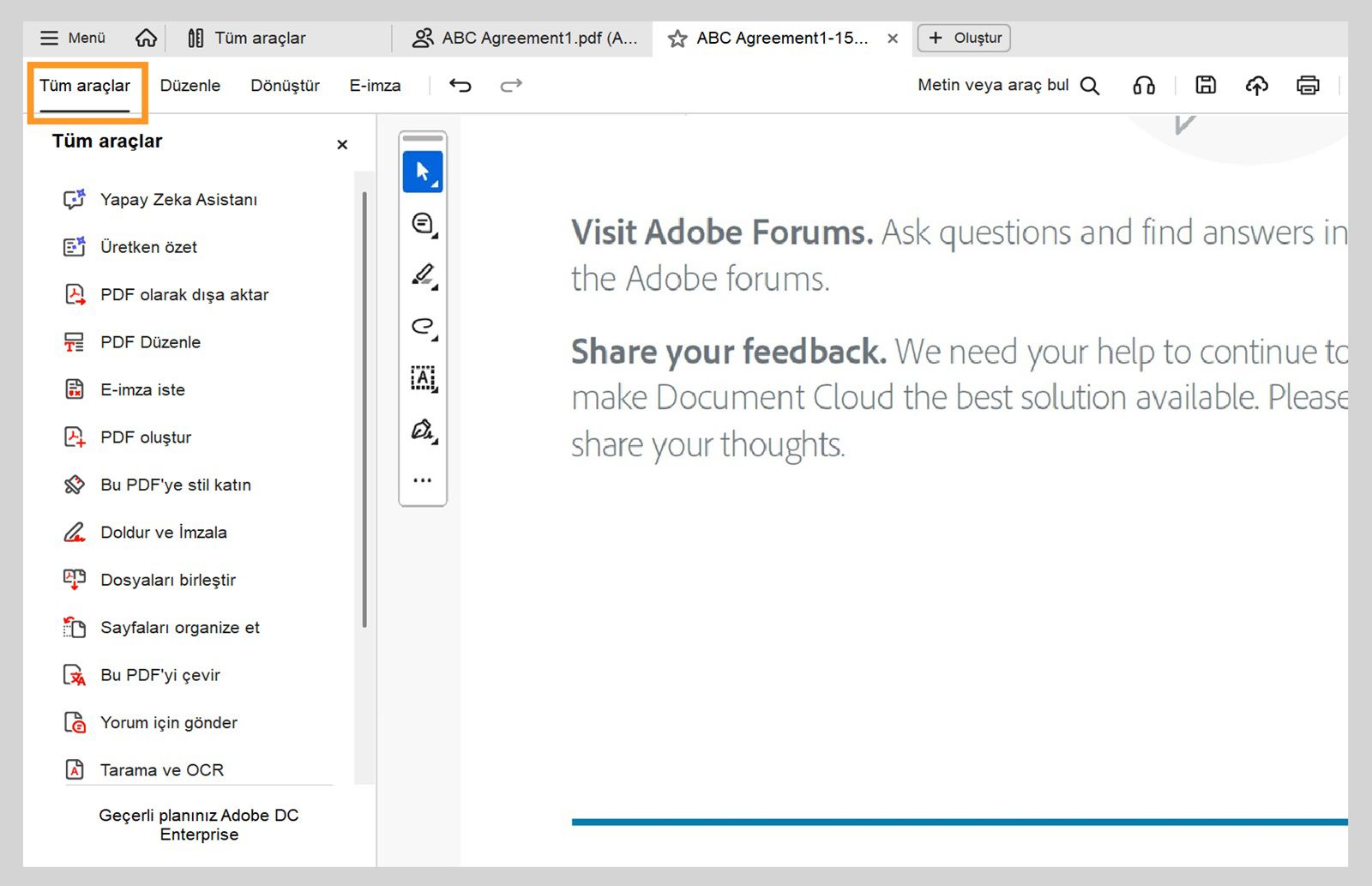Select the arrow selection tool
1372x886 pixels.
point(423,172)
